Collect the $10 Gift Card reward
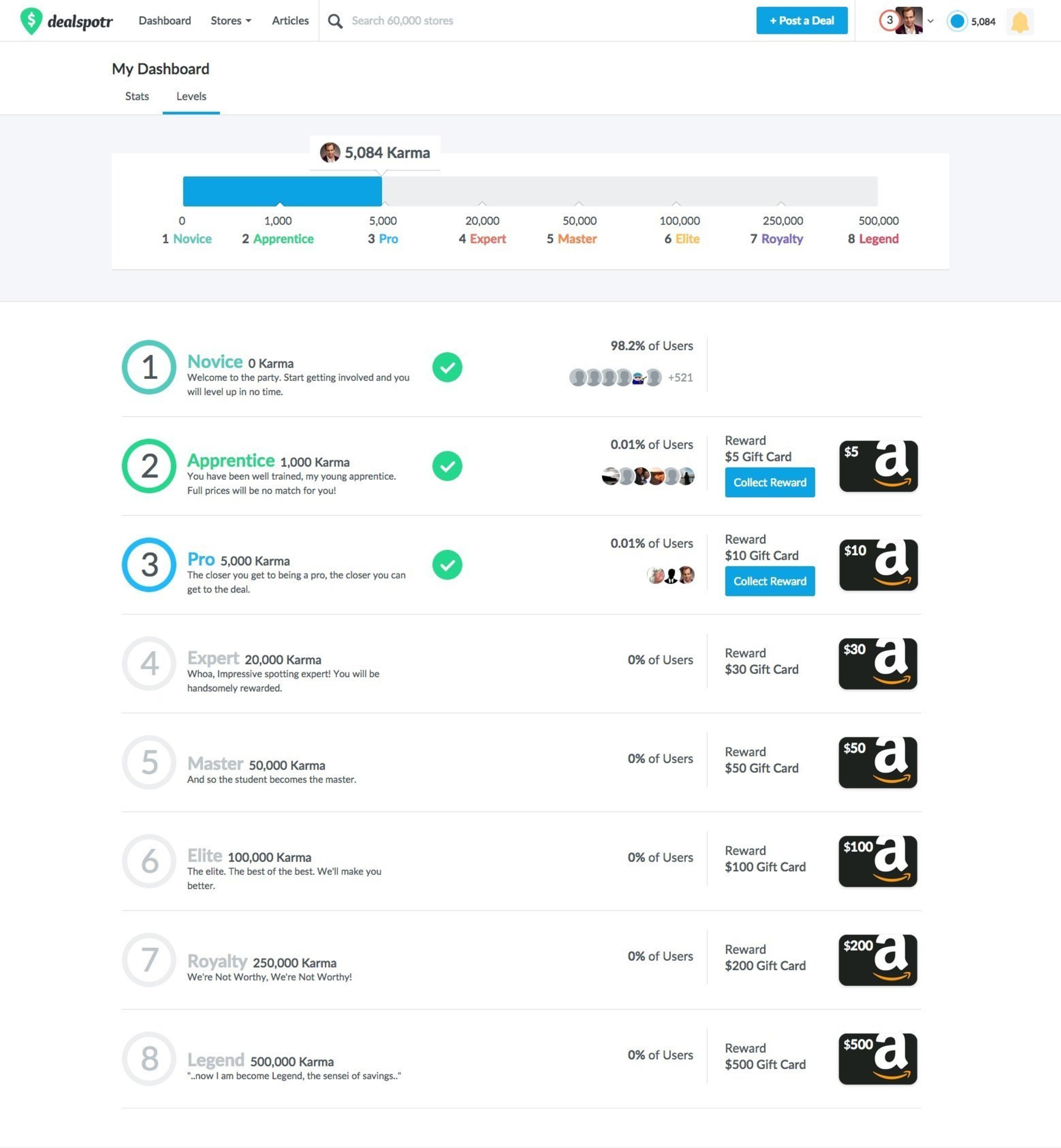The image size is (1061, 1148). (x=770, y=581)
